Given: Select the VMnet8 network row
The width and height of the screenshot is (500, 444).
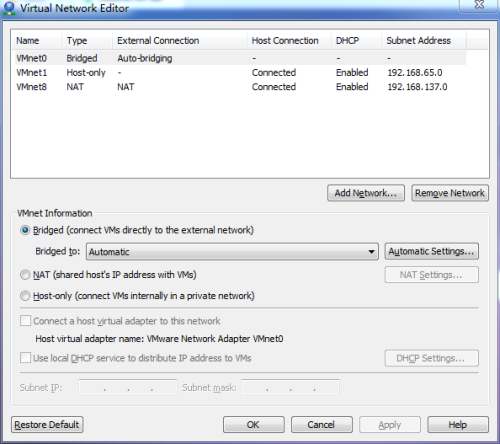Looking at the screenshot, I should (240, 87).
